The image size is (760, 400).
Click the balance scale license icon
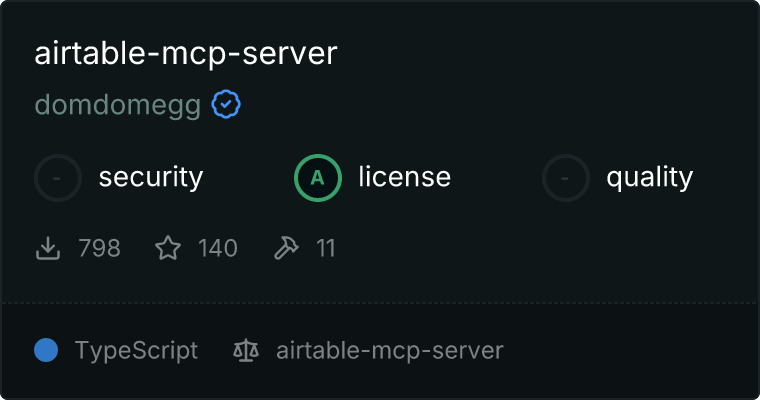coord(246,351)
